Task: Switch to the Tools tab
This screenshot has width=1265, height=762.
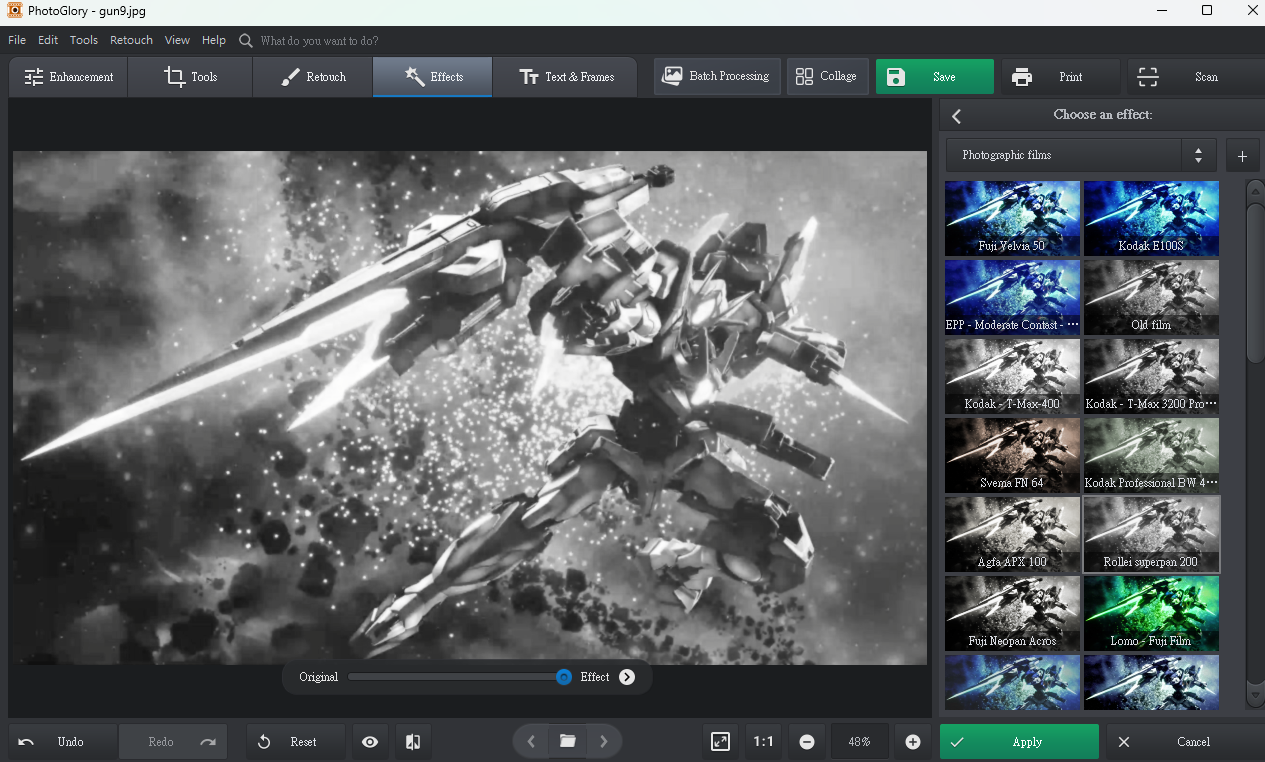Action: 190,77
